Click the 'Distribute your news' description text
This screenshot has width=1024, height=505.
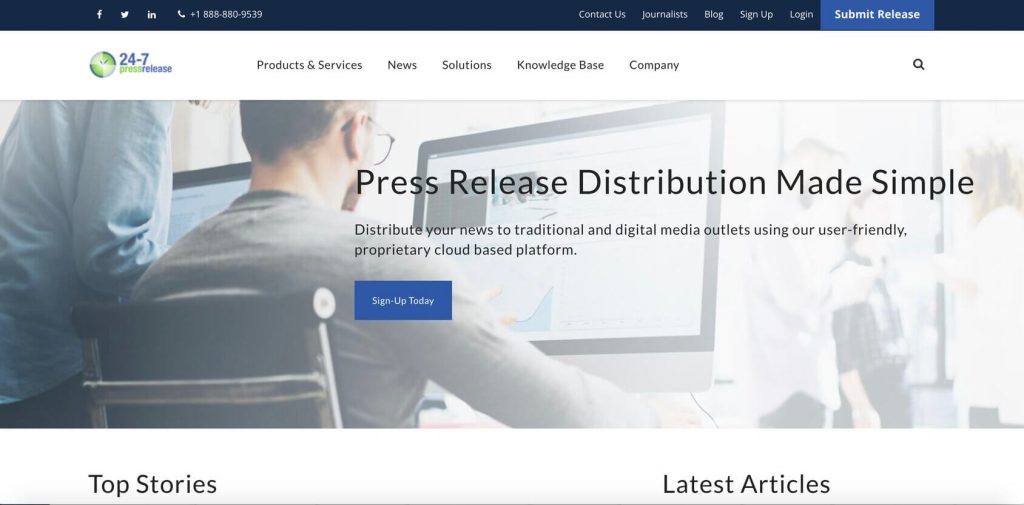click(630, 240)
